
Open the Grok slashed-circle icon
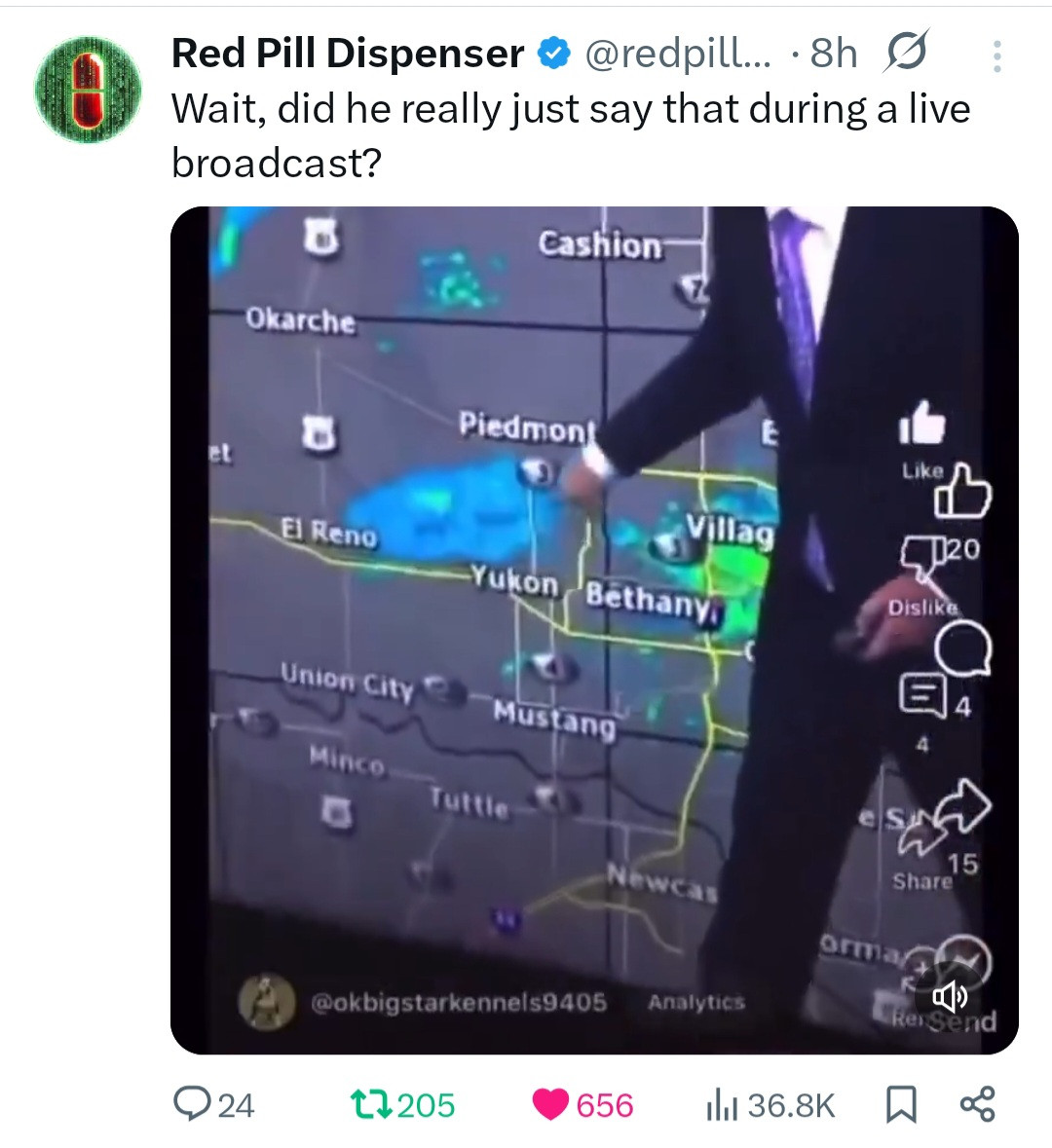coord(905,53)
